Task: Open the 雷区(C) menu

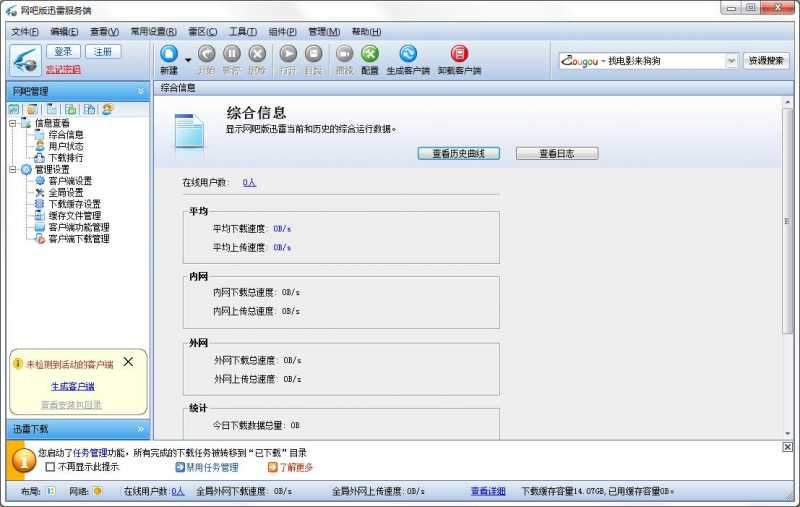Action: click(203, 32)
